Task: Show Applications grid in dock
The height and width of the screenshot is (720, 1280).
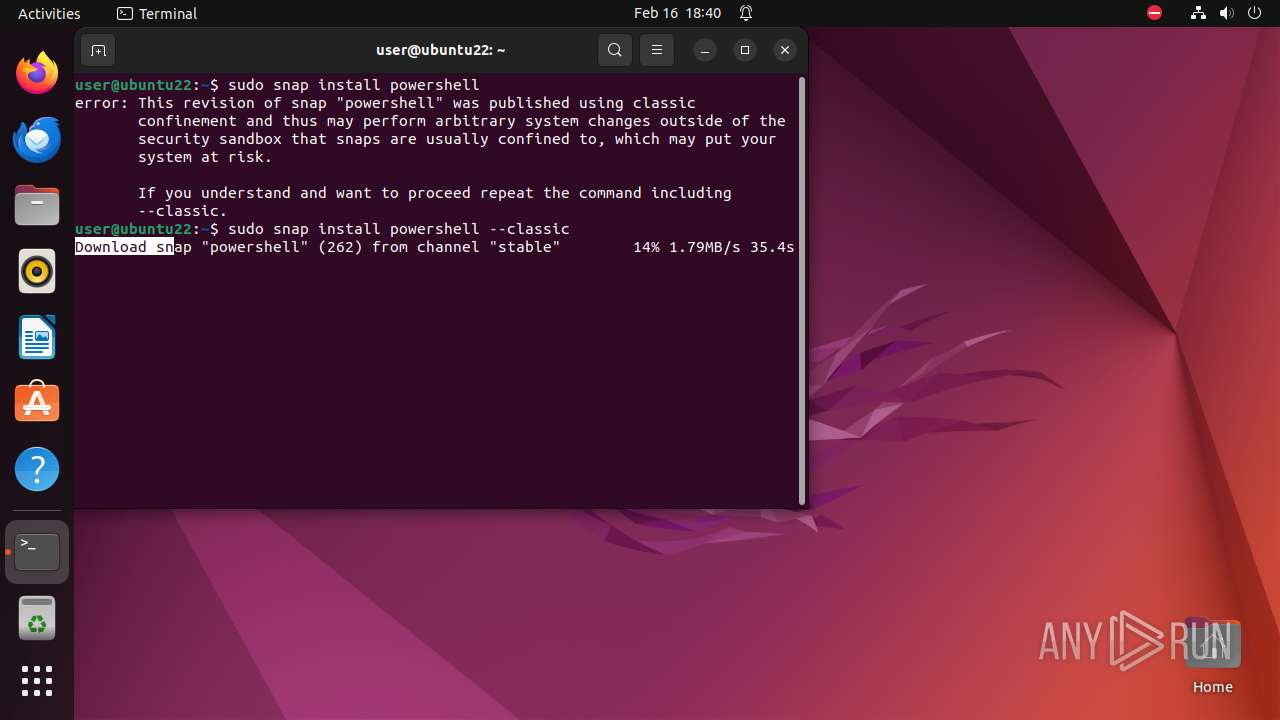Action: (x=37, y=681)
